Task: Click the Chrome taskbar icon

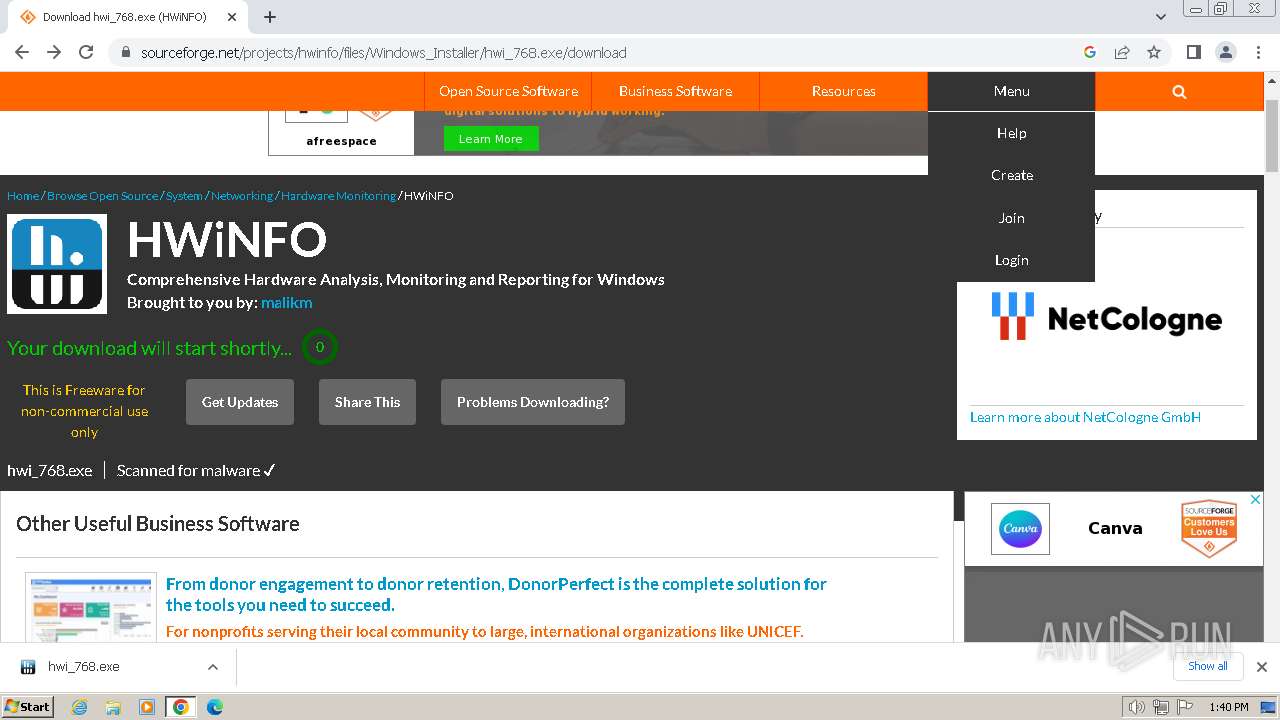Action: pyautogui.click(x=181, y=707)
